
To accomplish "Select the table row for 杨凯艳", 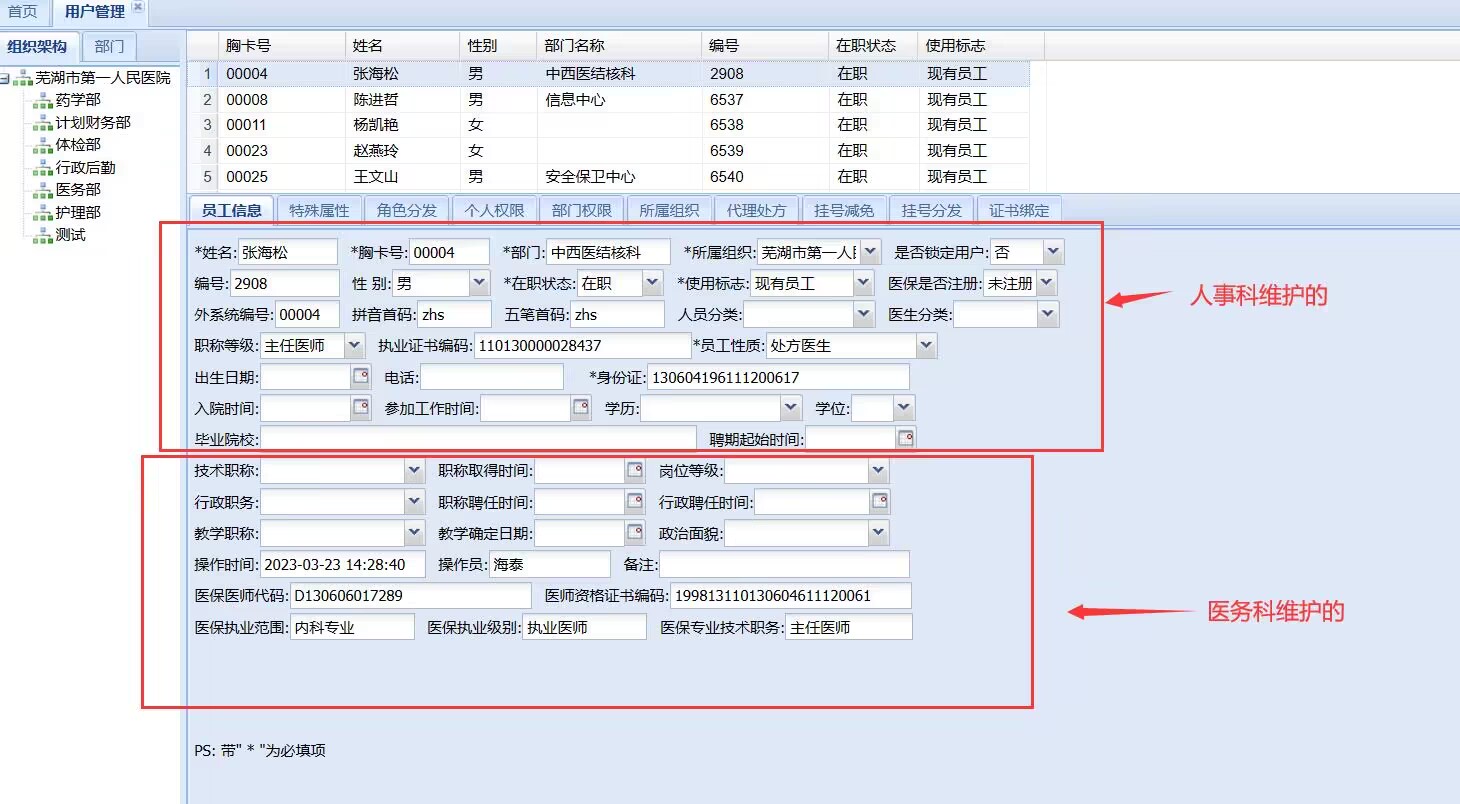I will click(608, 125).
